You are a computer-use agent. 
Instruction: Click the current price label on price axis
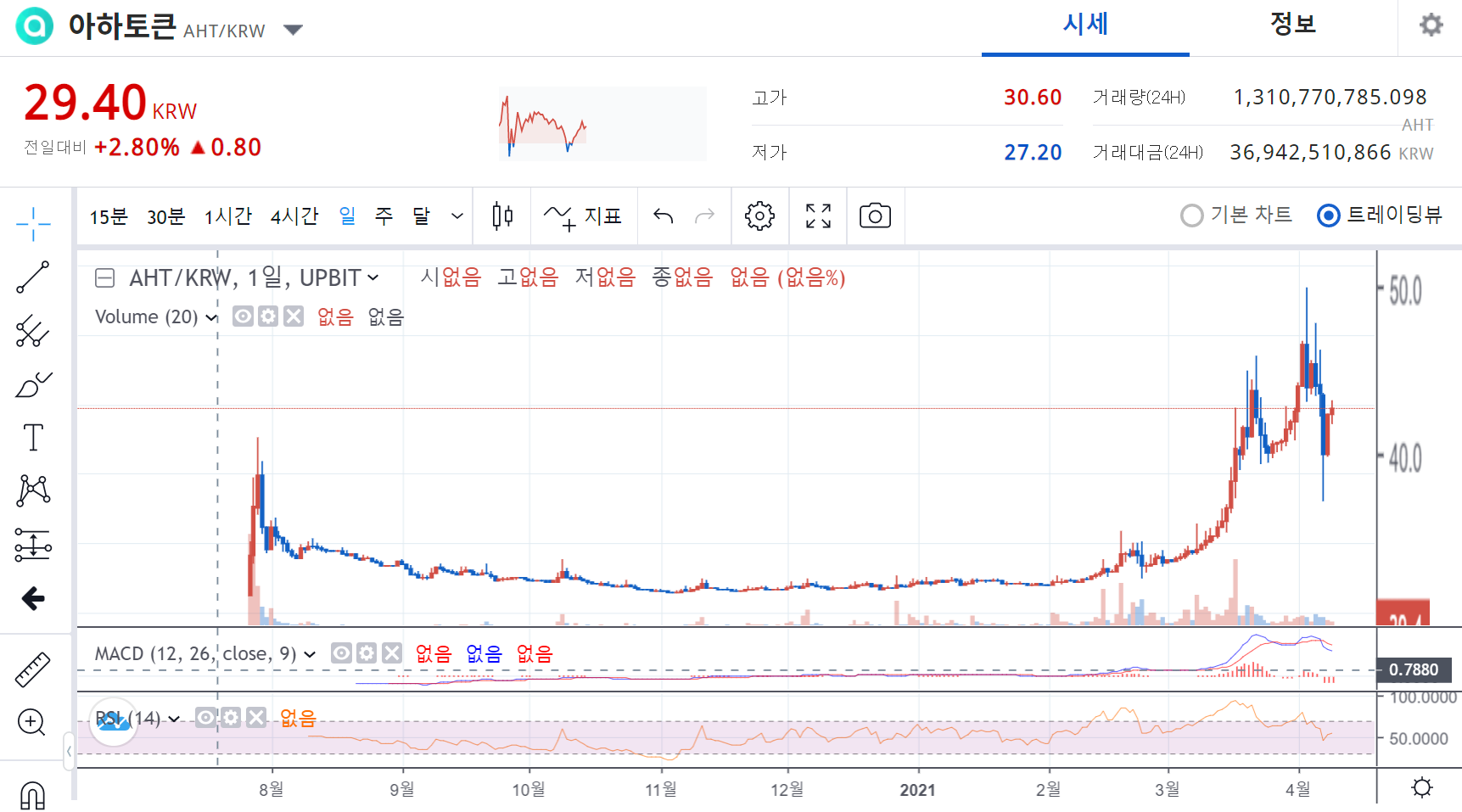(x=1403, y=613)
